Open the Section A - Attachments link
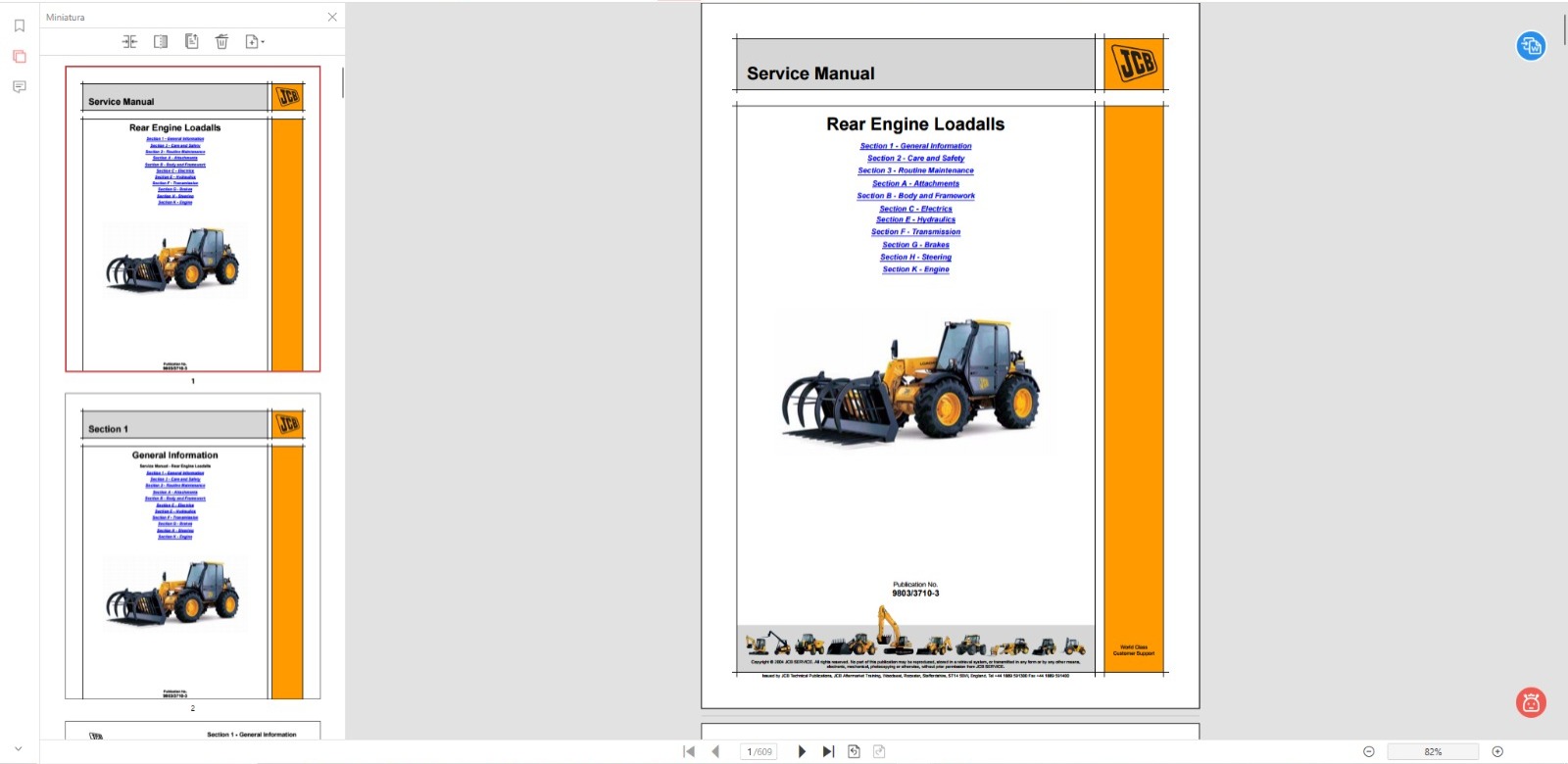The height and width of the screenshot is (764, 1568). click(915, 183)
